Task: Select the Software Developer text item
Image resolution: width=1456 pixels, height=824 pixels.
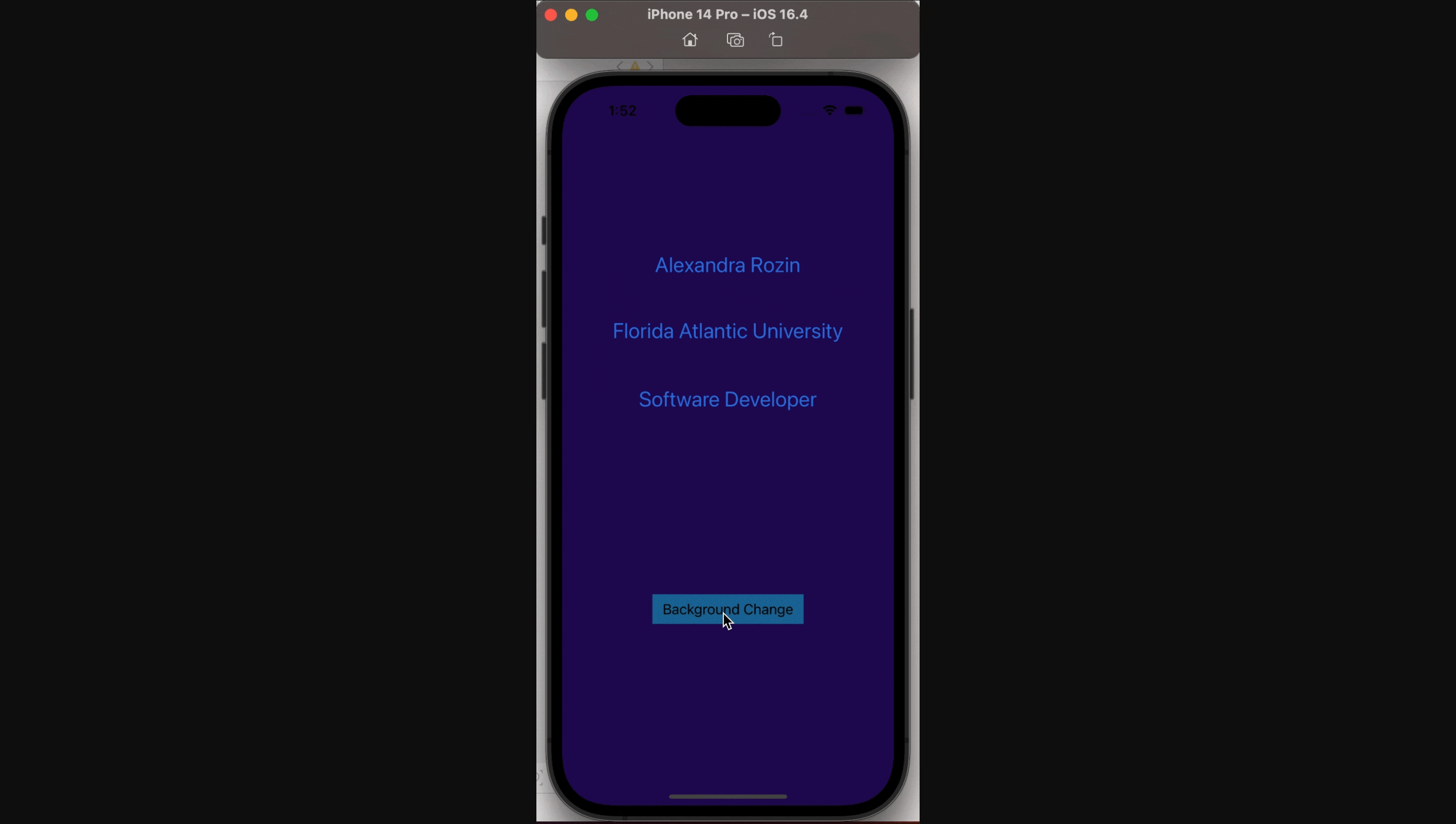Action: coord(727,399)
